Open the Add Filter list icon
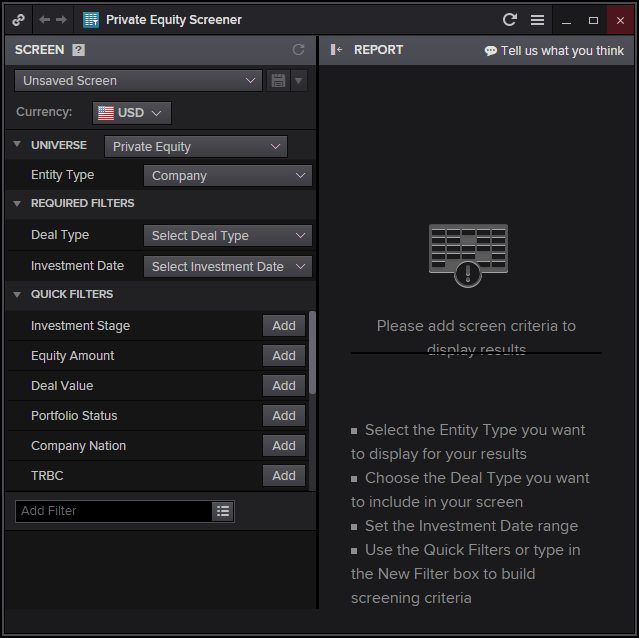Viewport: 639px width, 638px height. click(223, 511)
